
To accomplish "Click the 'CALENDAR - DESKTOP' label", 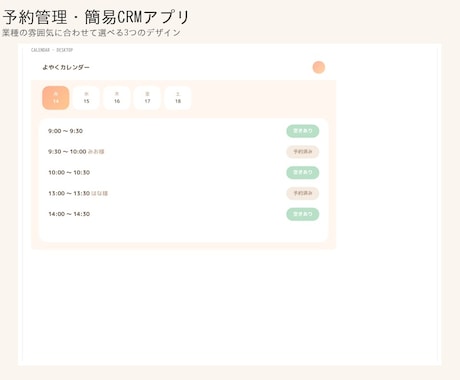I will [52, 50].
